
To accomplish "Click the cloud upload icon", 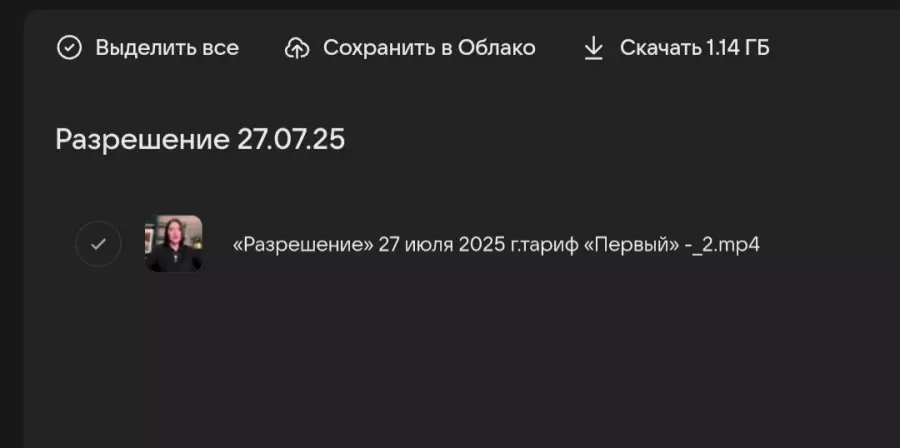I will [297, 48].
